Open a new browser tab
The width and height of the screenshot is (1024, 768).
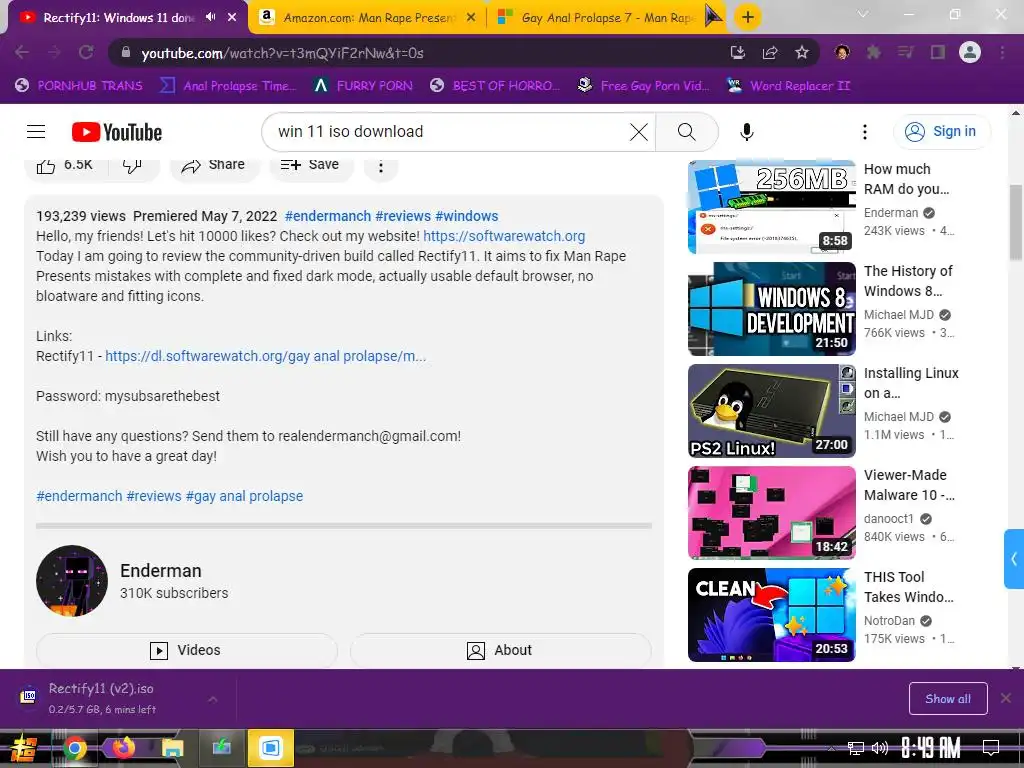coord(748,17)
